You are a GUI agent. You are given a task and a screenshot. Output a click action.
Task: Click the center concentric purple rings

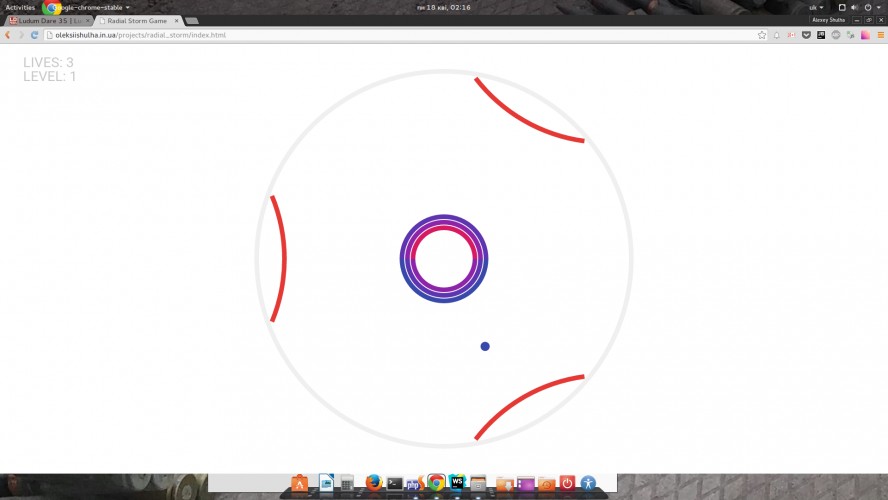tap(443, 259)
